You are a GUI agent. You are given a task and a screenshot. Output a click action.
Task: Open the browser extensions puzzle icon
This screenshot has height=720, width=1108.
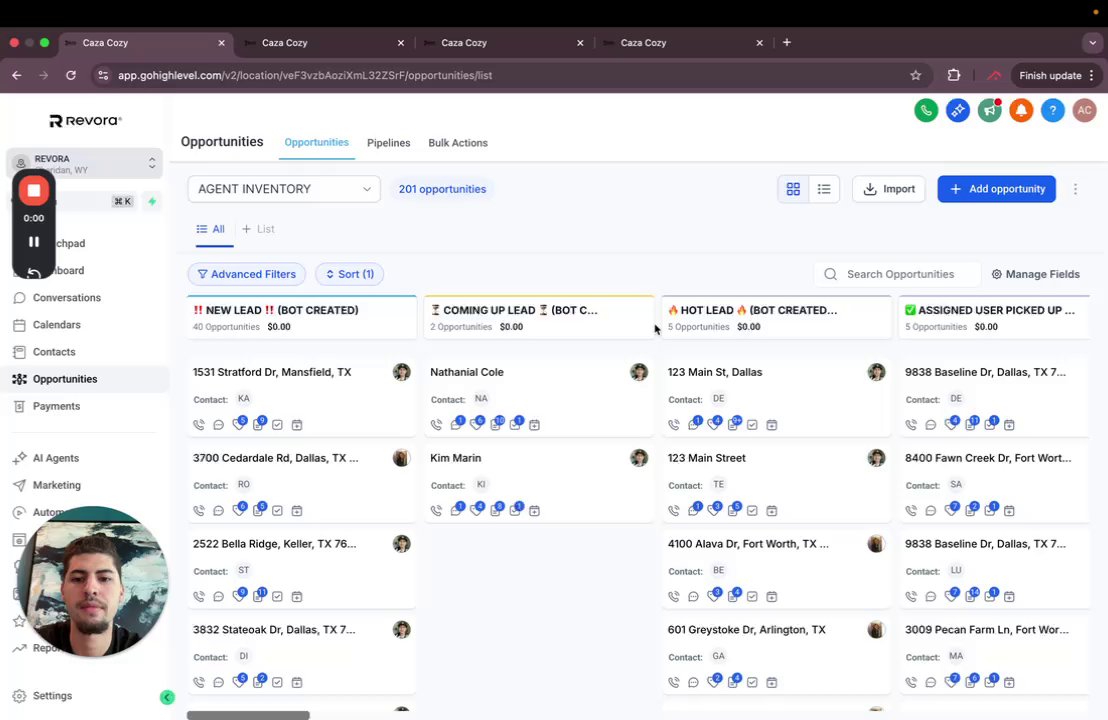pyautogui.click(x=954, y=75)
